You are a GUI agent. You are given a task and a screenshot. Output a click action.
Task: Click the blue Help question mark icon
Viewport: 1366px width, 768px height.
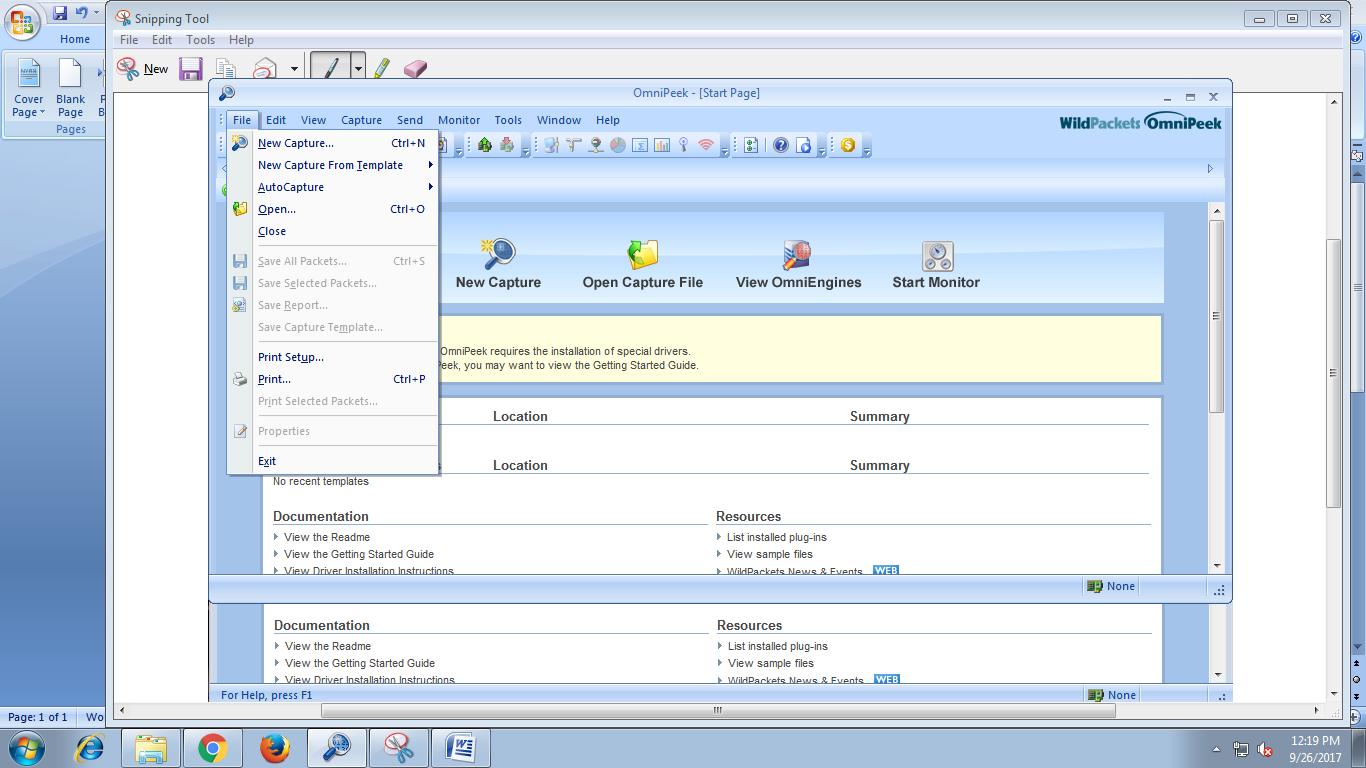781,145
